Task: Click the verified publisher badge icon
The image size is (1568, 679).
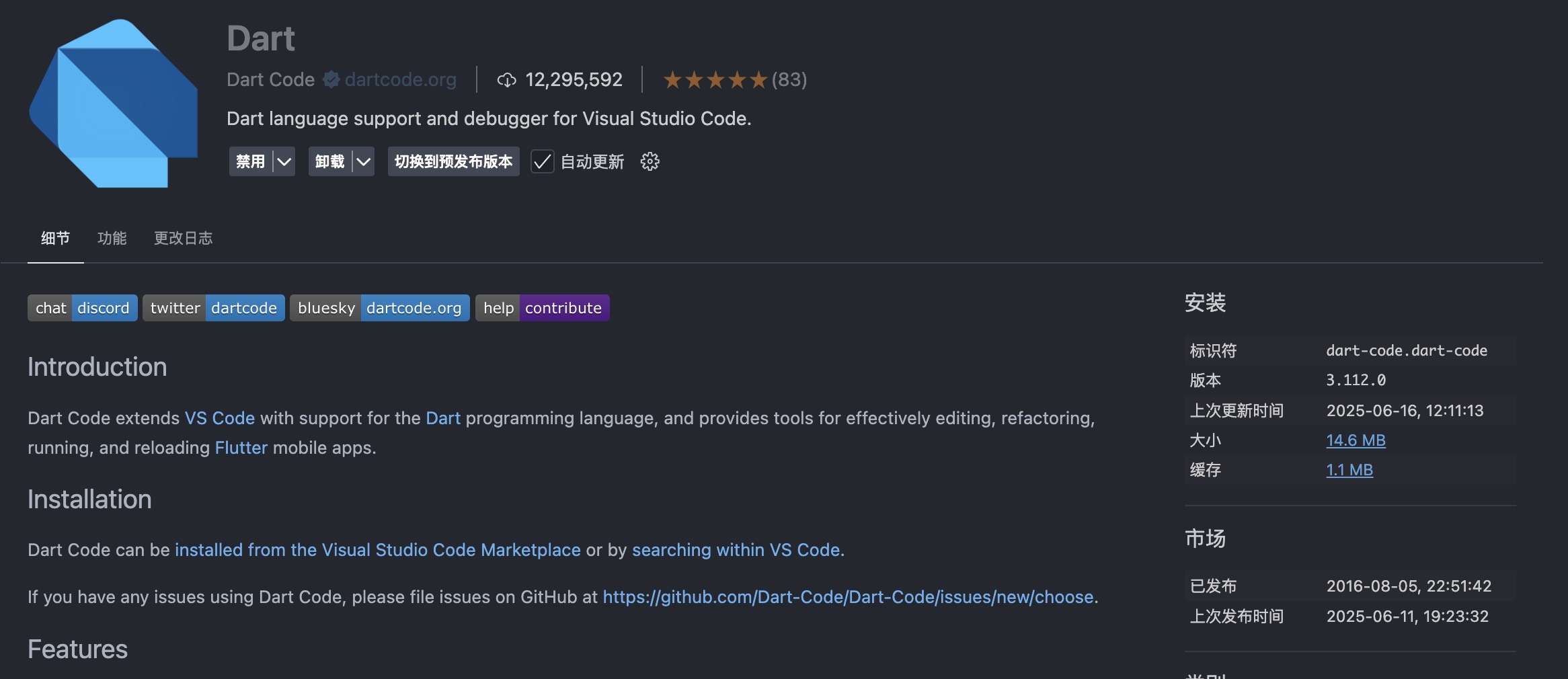Action: point(330,80)
